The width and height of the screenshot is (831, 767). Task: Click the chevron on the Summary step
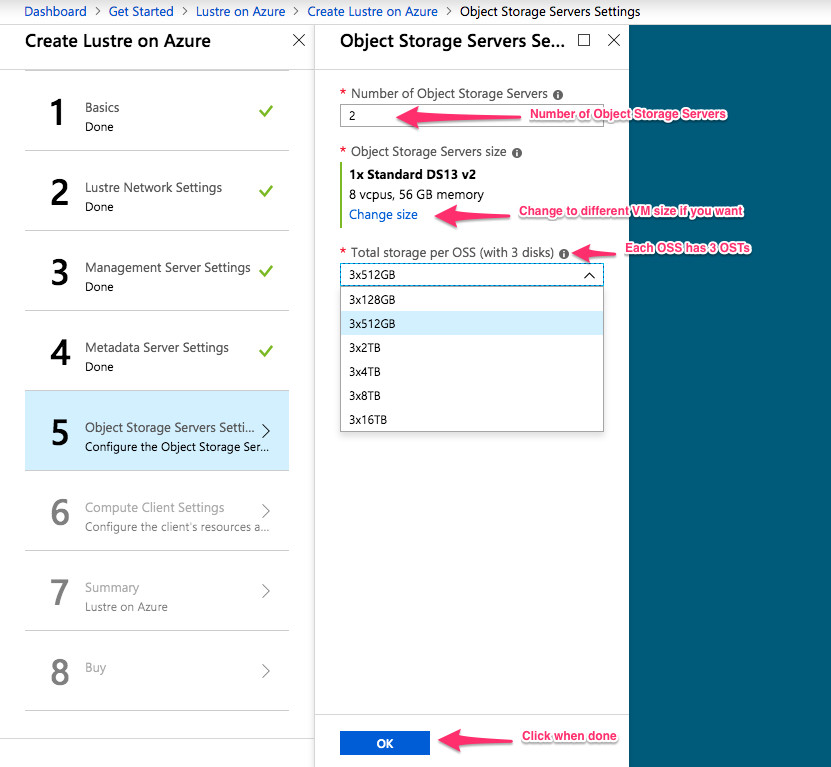point(266,591)
